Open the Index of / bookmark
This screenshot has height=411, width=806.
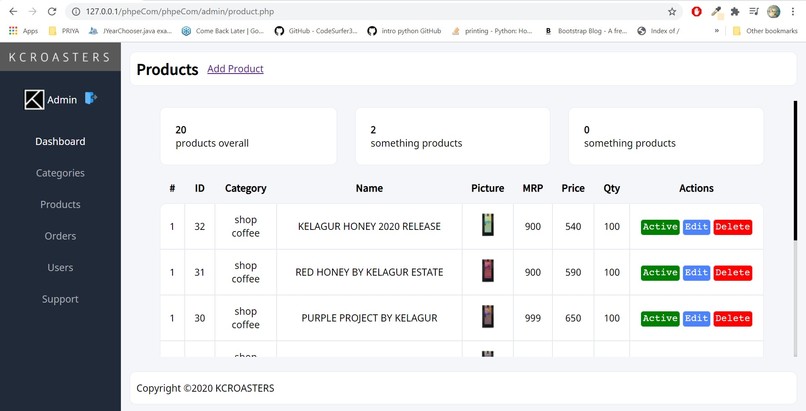click(658, 31)
